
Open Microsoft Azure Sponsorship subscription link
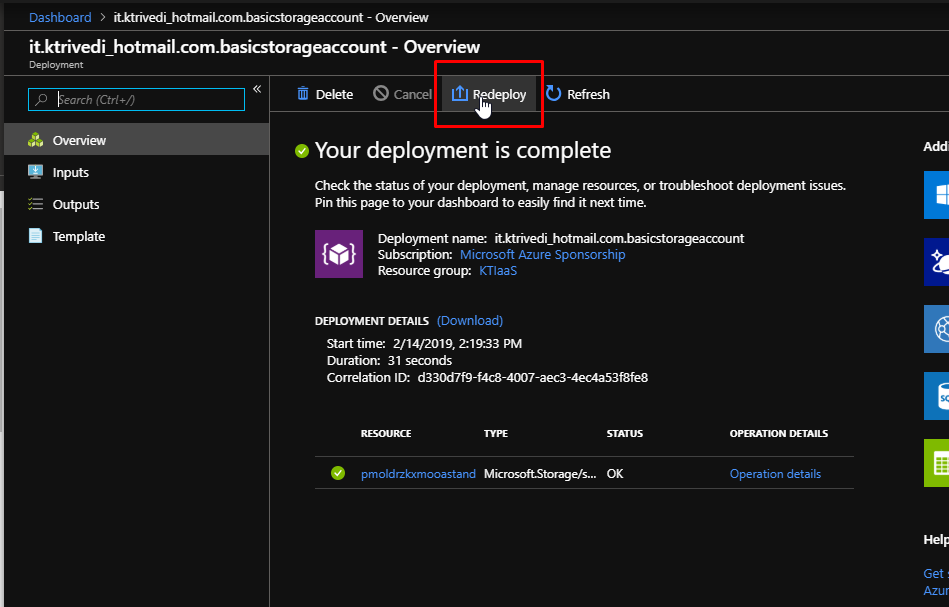coord(542,255)
